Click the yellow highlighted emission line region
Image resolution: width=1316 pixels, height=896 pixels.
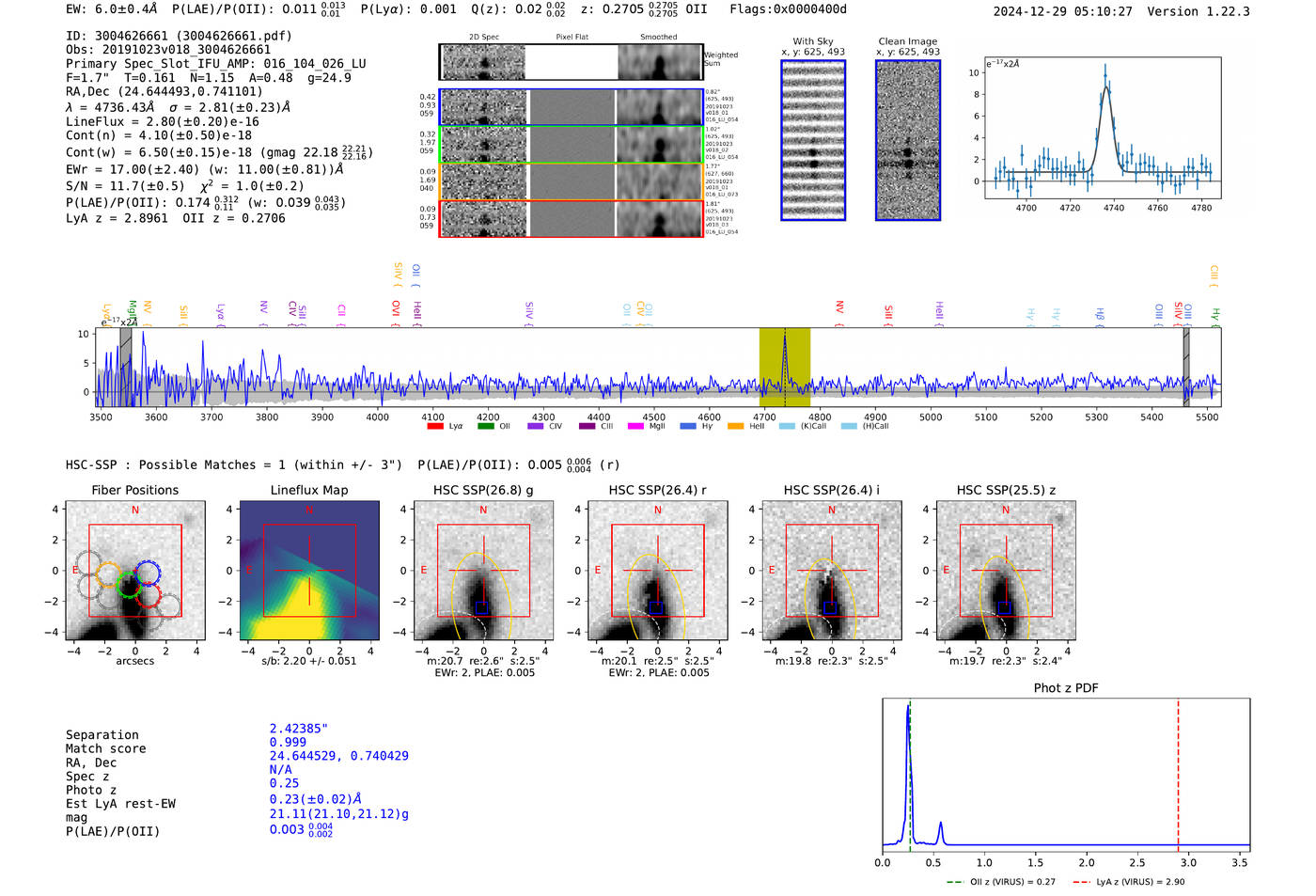[785, 367]
